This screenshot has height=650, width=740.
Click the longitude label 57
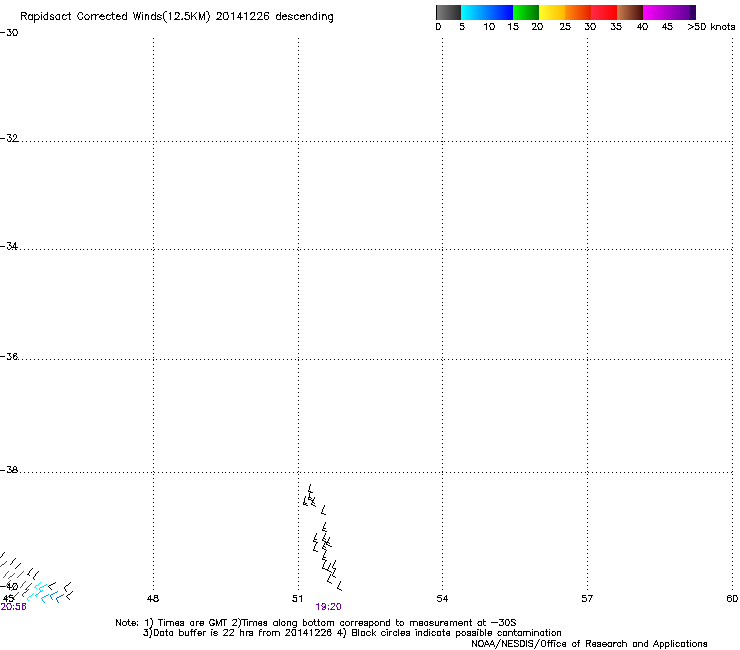[587, 599]
